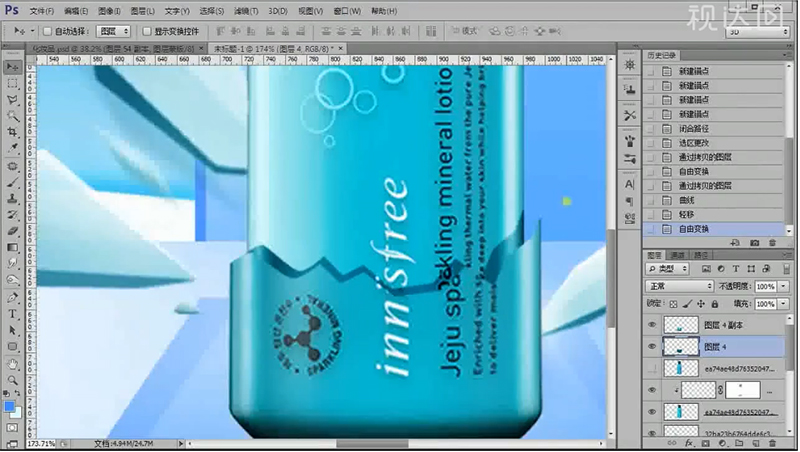This screenshot has height=452, width=800.
Task: Select the Horizontal Type tool
Action: point(12,314)
